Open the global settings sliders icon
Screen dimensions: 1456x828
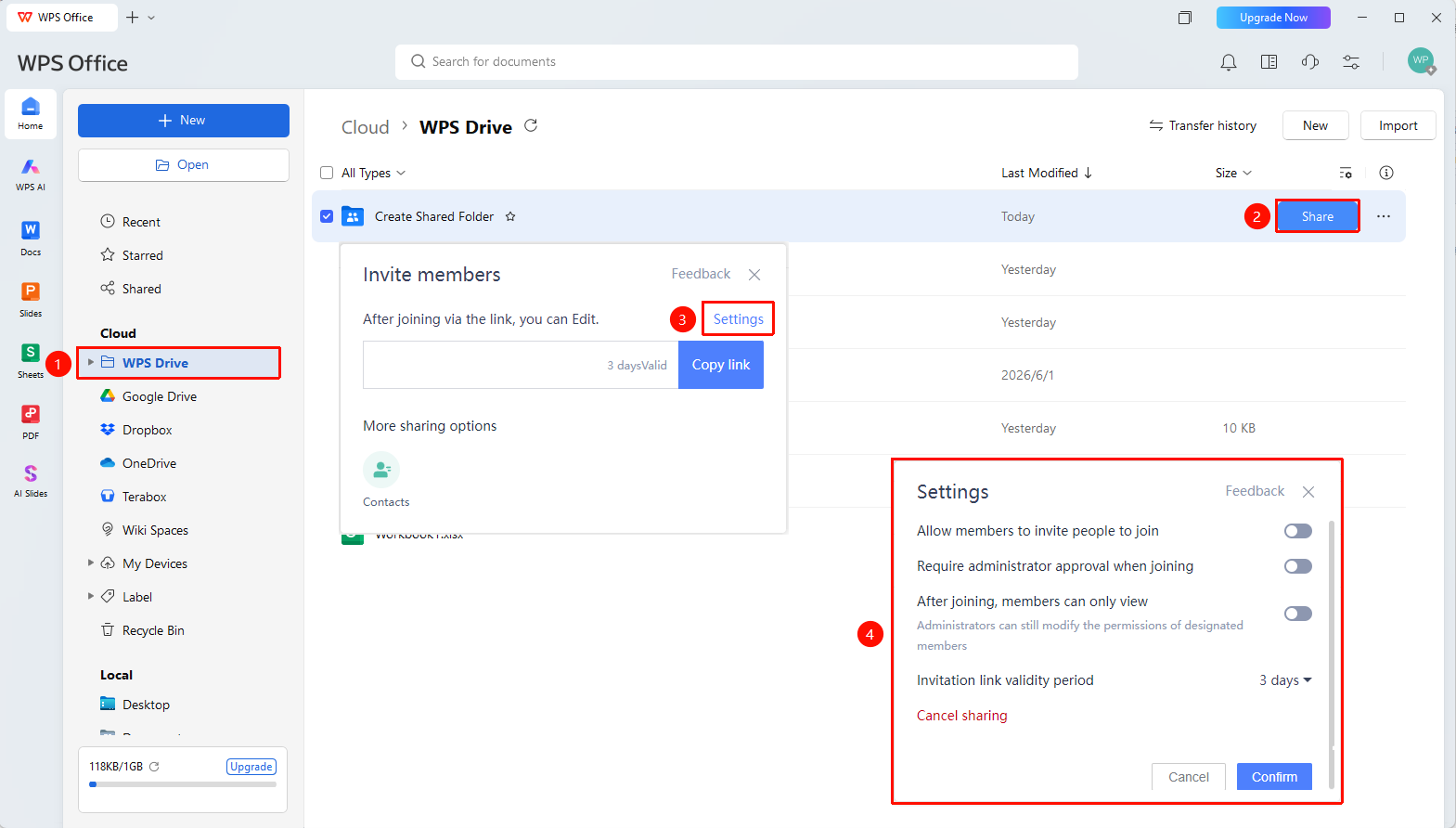(x=1351, y=62)
